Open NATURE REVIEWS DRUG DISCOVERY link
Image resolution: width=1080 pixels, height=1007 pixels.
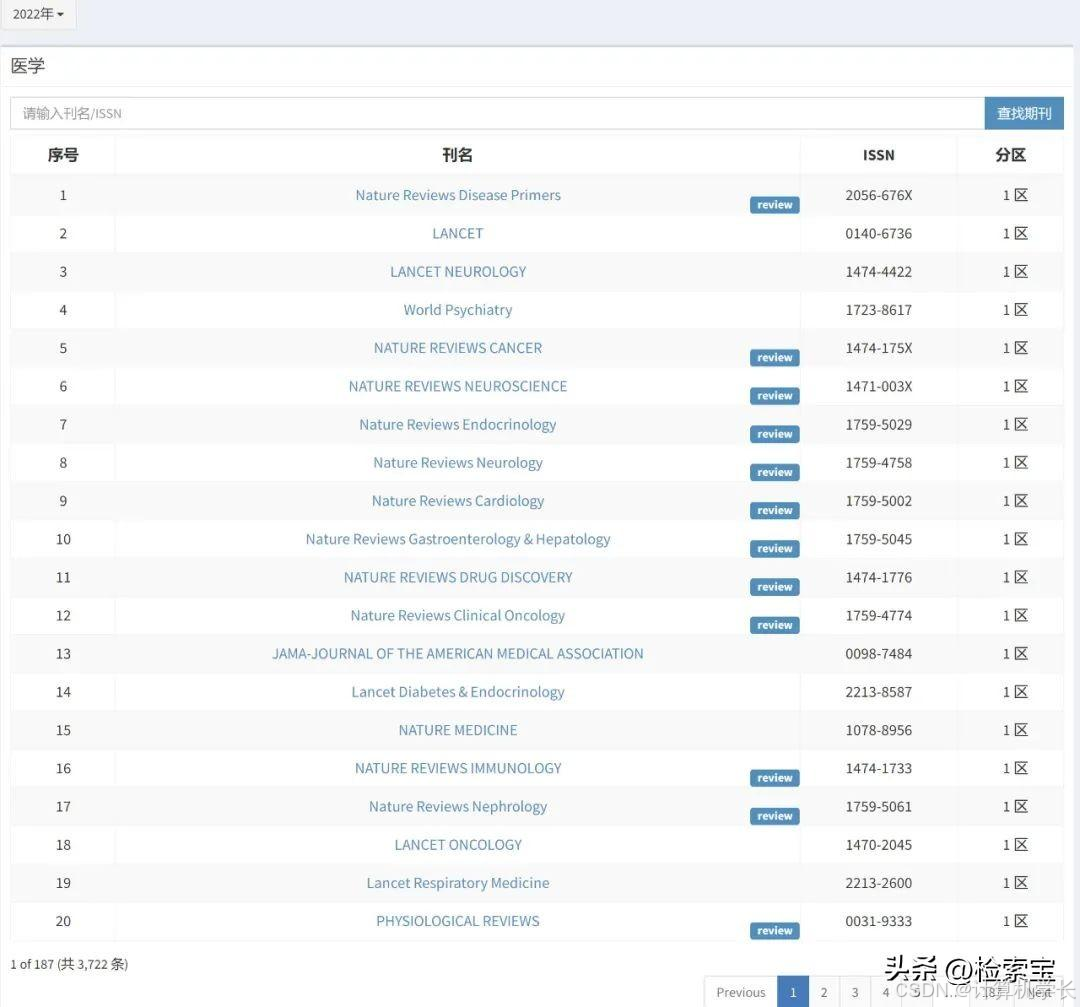pyautogui.click(x=458, y=577)
